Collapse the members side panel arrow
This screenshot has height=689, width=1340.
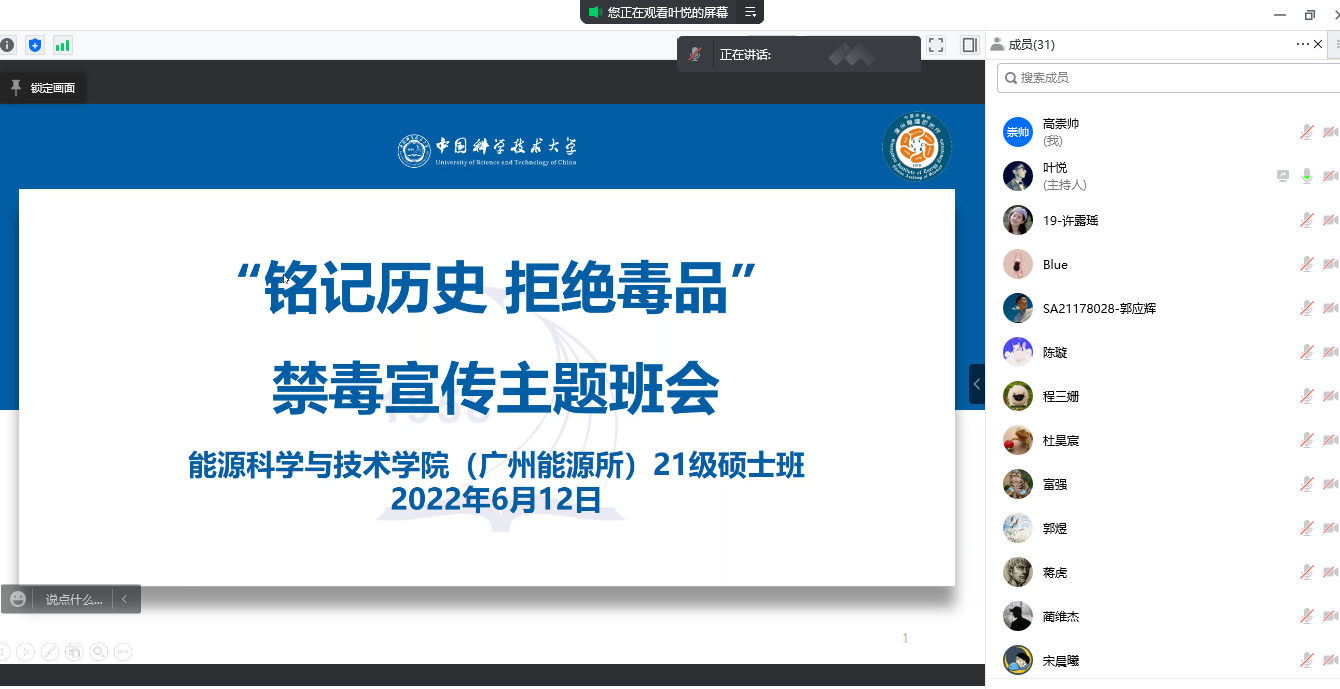977,384
